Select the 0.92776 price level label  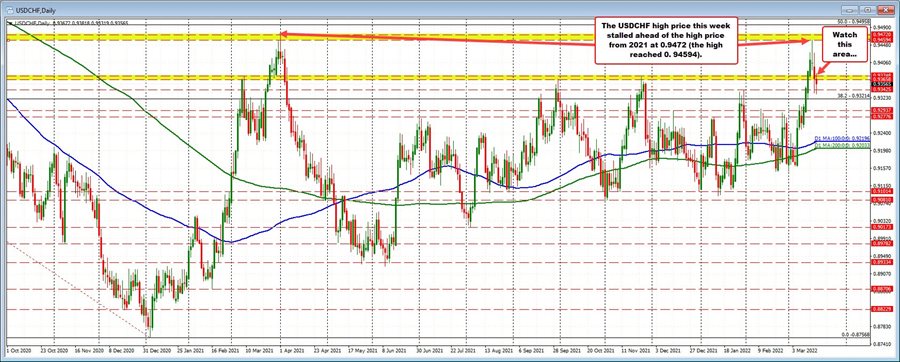[881, 116]
